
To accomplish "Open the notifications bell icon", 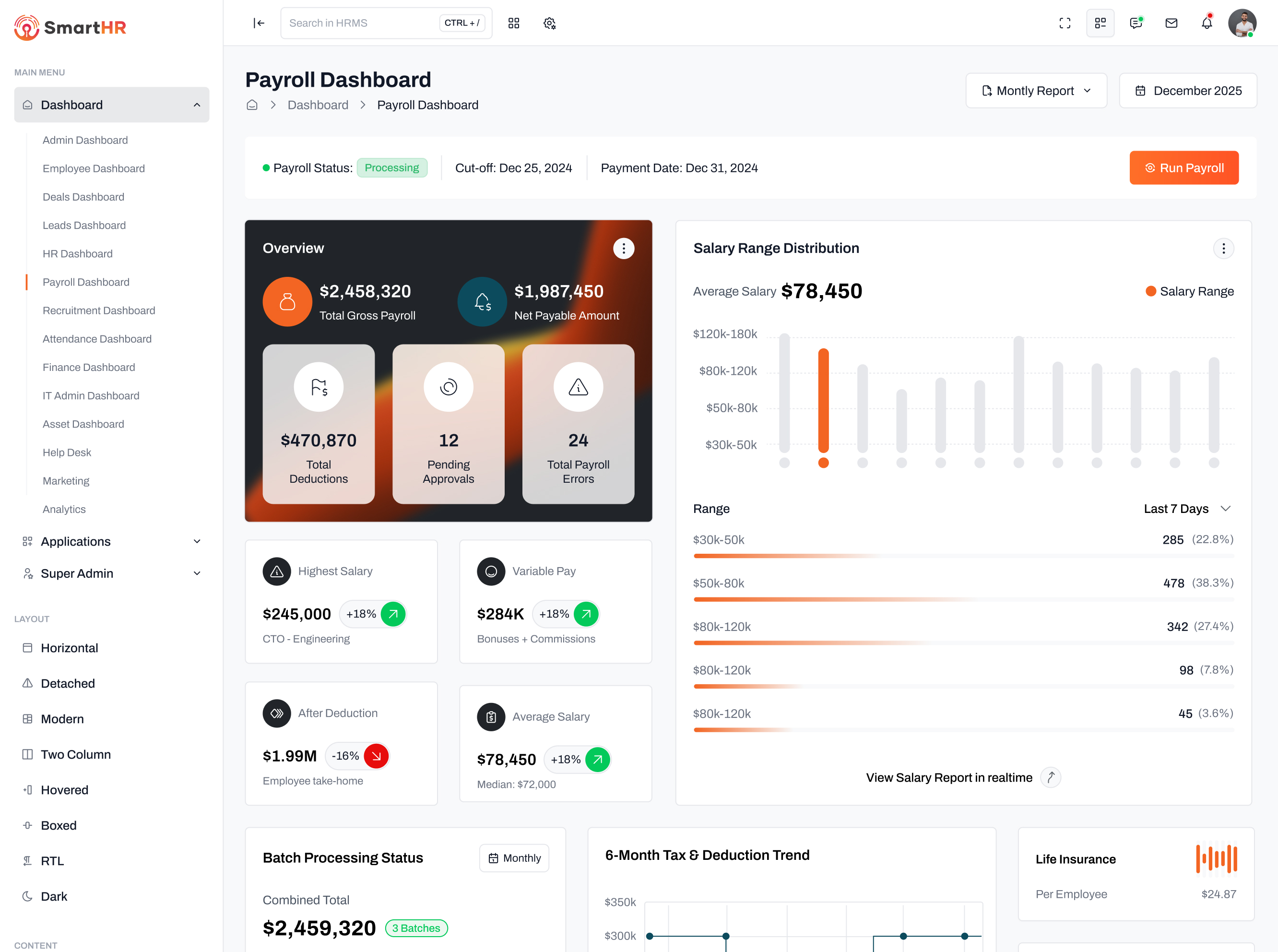I will 1207,23.
